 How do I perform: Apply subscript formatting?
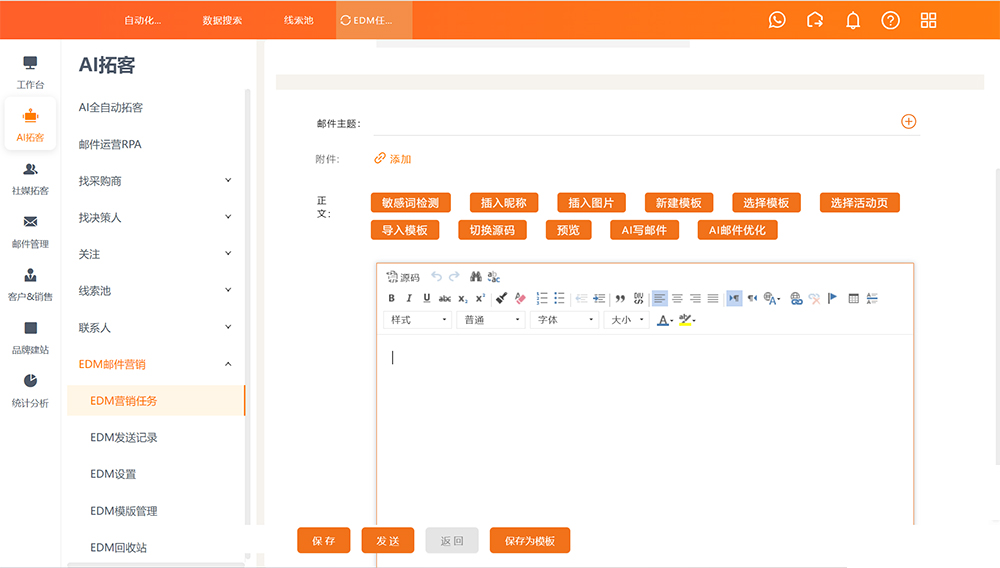(x=462, y=298)
